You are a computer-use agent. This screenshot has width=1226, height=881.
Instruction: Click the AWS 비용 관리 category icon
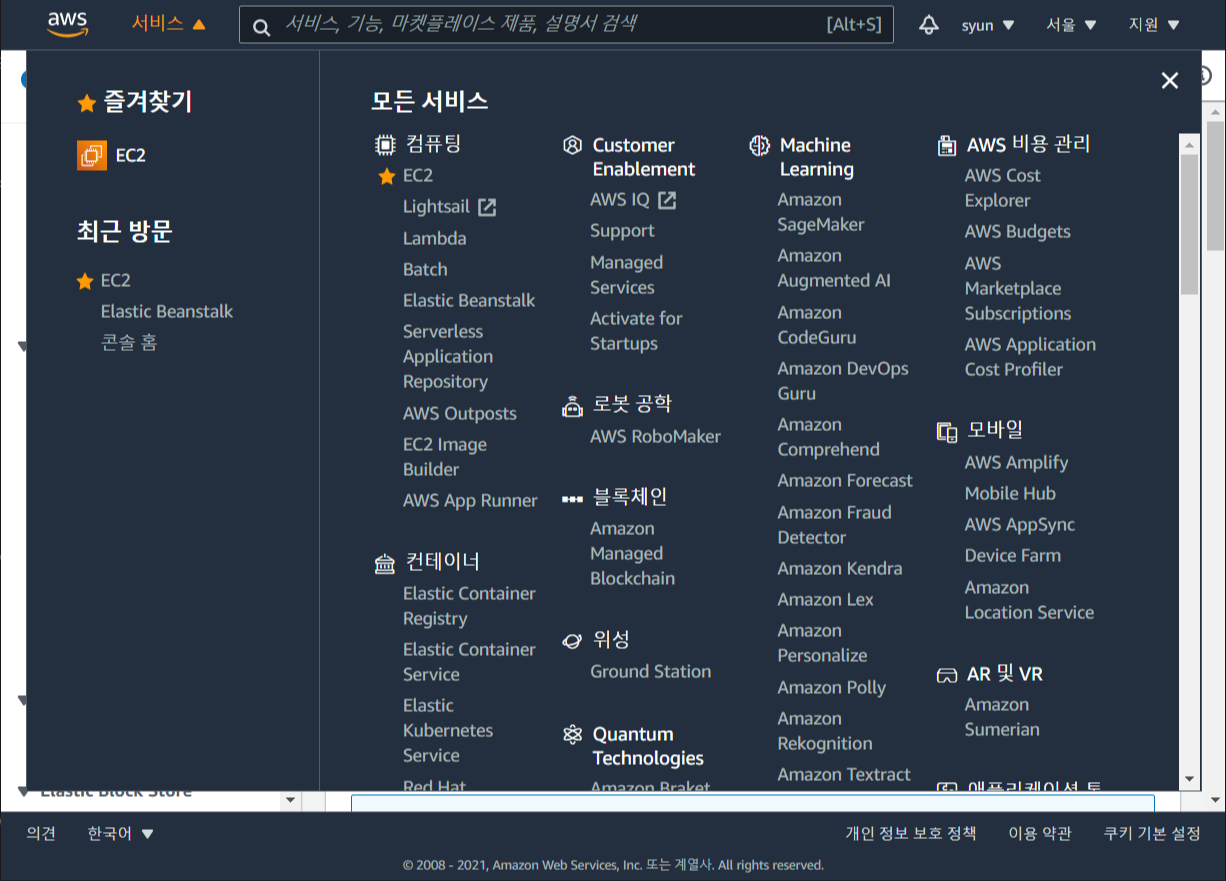click(946, 146)
